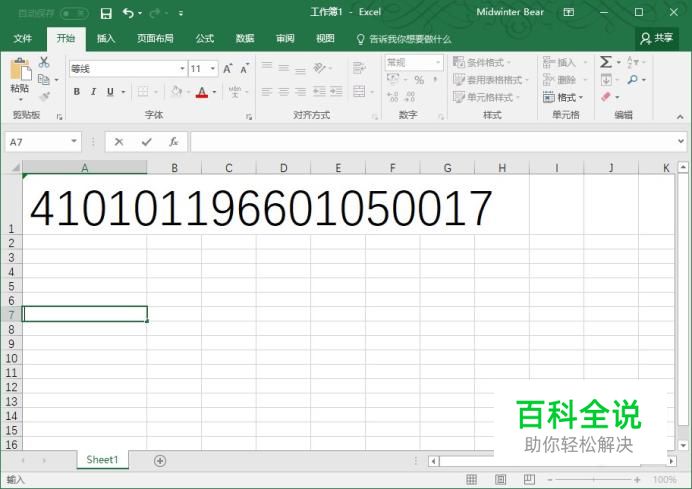Open the 格式 cells format dropdown

tap(563, 97)
